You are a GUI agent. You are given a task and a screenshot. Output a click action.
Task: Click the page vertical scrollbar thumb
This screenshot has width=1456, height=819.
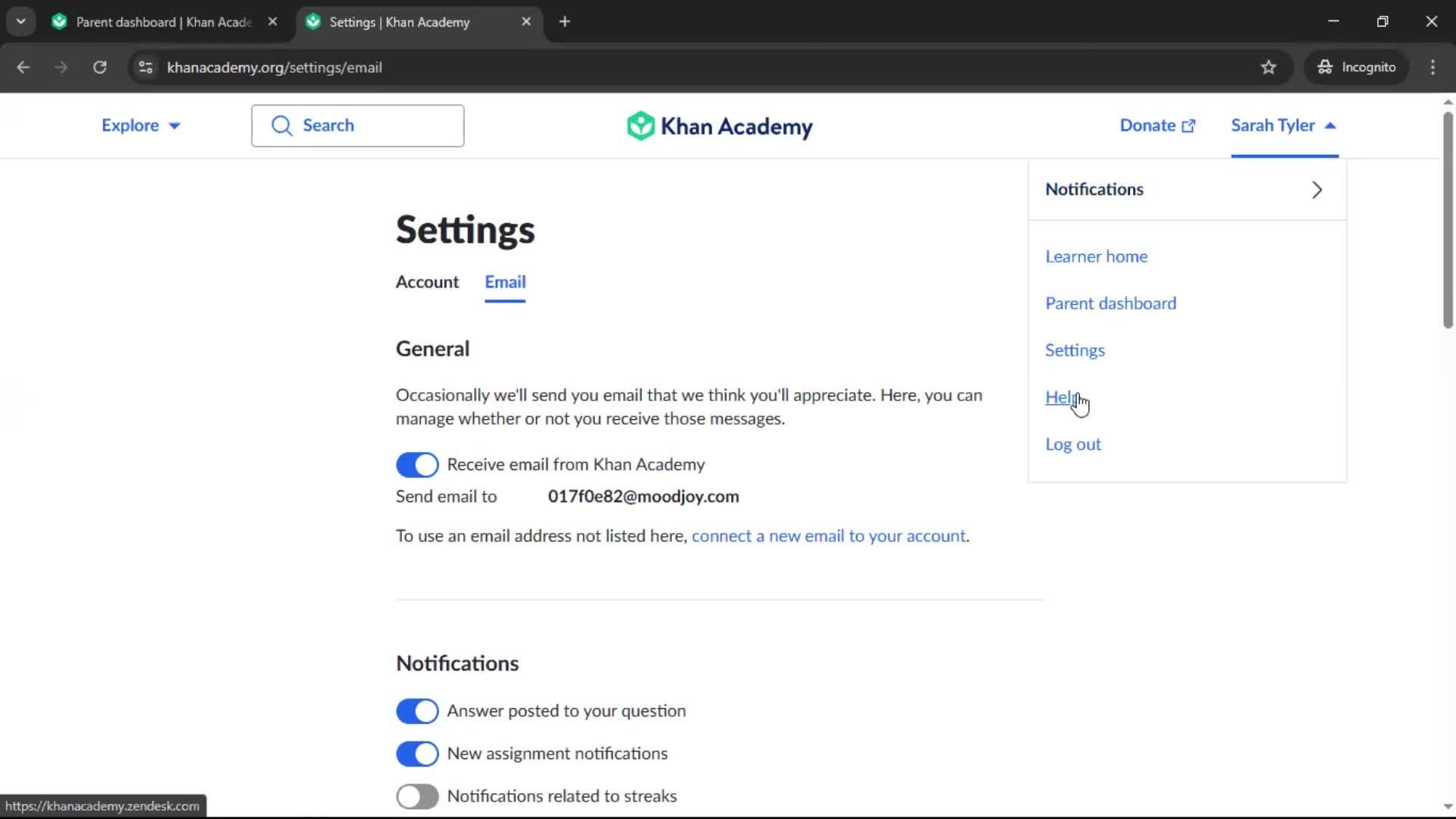coord(1448,220)
